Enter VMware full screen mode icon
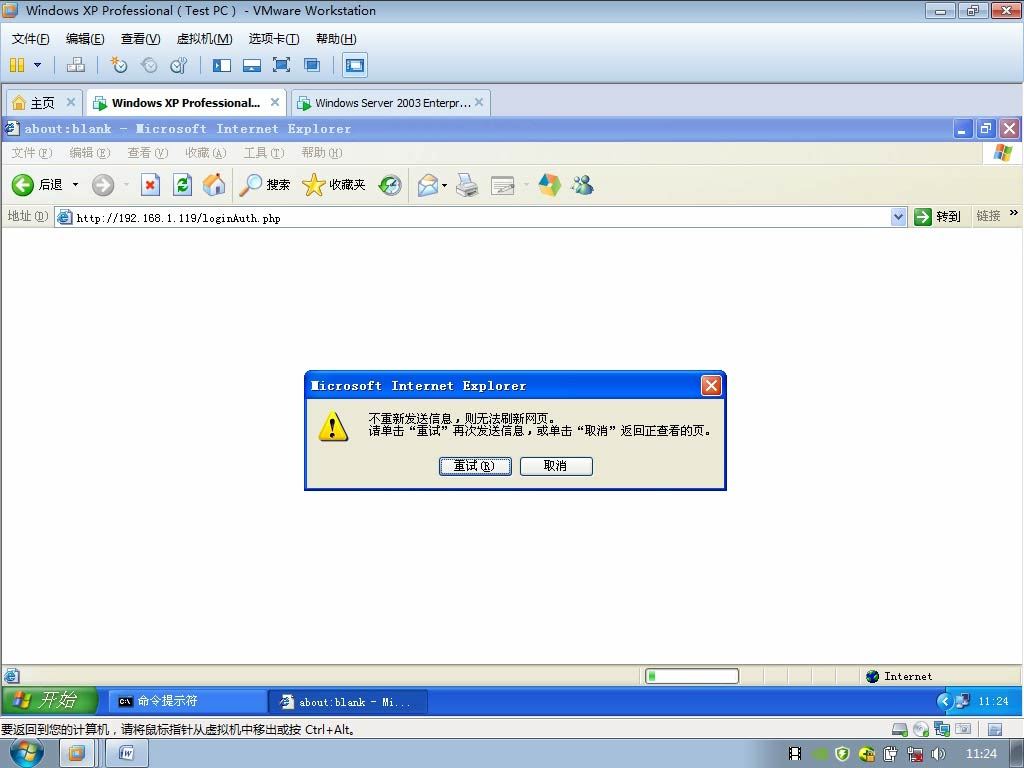 281,65
